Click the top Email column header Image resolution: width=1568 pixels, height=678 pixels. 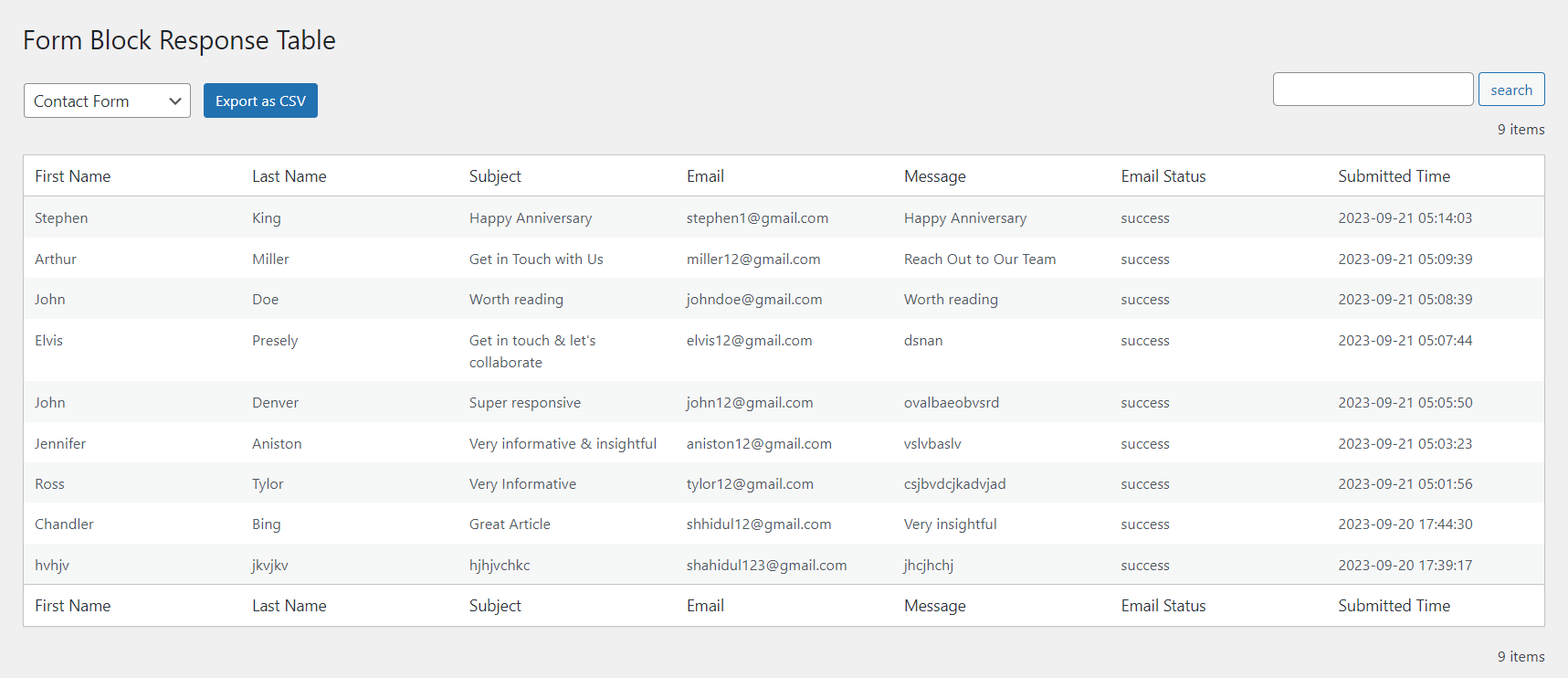pyautogui.click(x=705, y=176)
